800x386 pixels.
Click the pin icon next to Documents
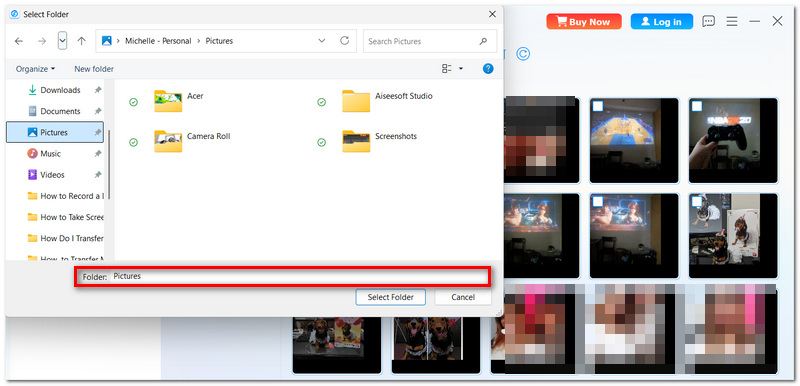click(97, 111)
